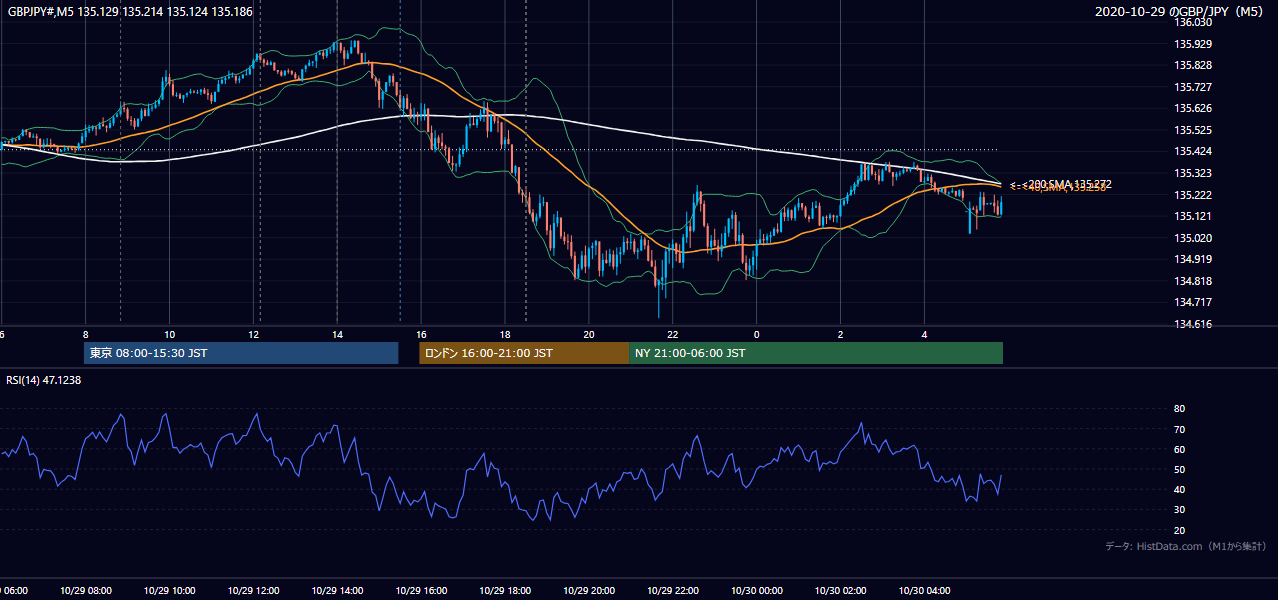
Task: Click price axis label 135.323
Action: coord(1194,174)
